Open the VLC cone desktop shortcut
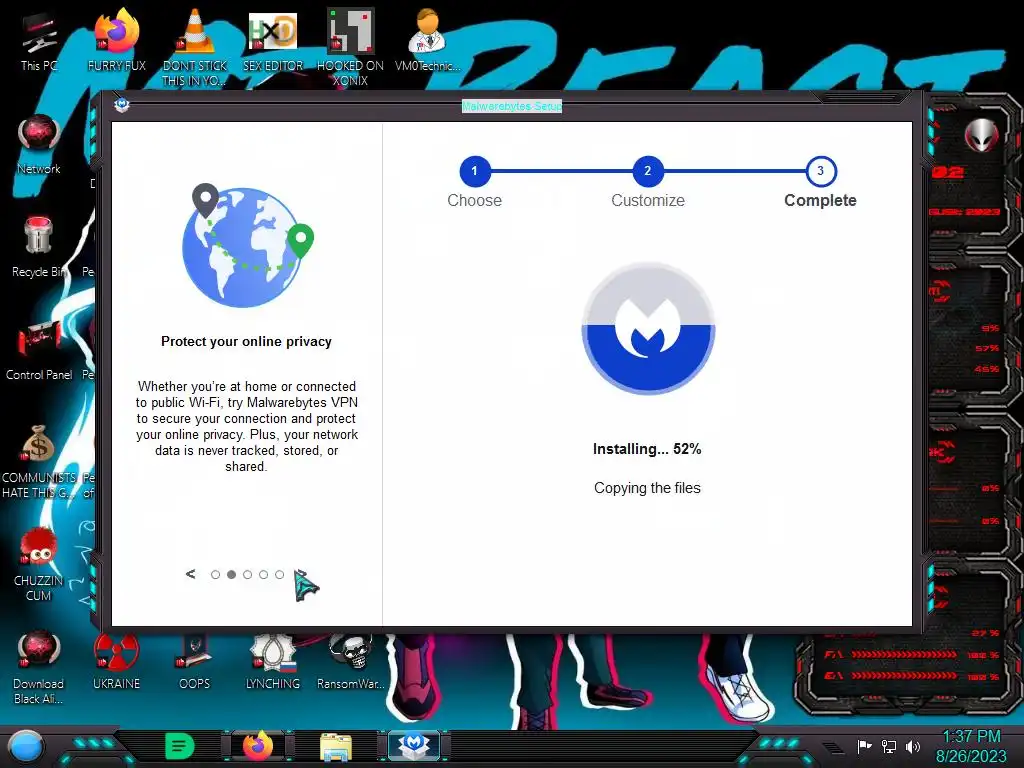The image size is (1024, 768). pyautogui.click(x=195, y=47)
